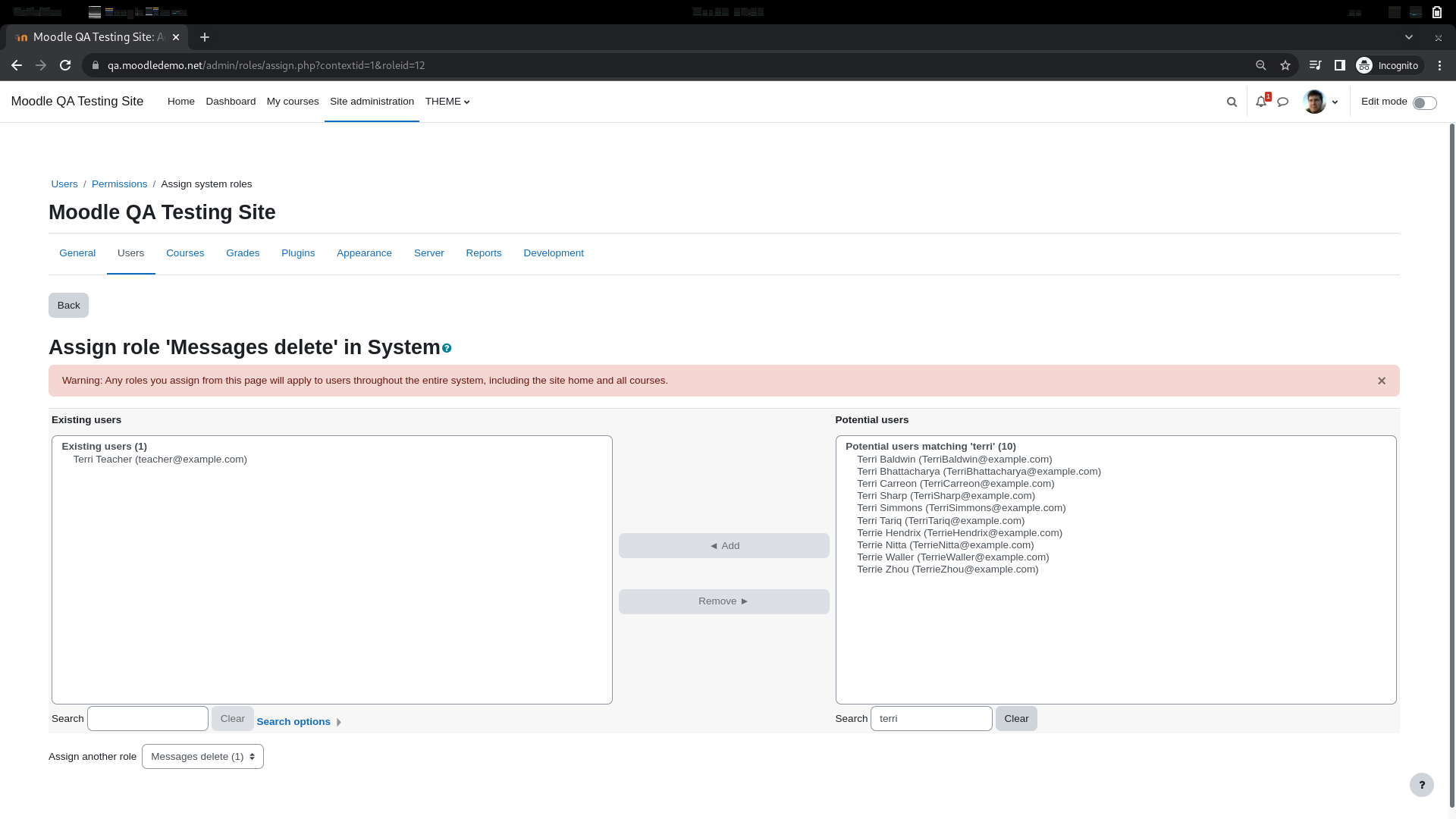
Task: Open the messaging drawer speech bubble
Action: click(1283, 102)
